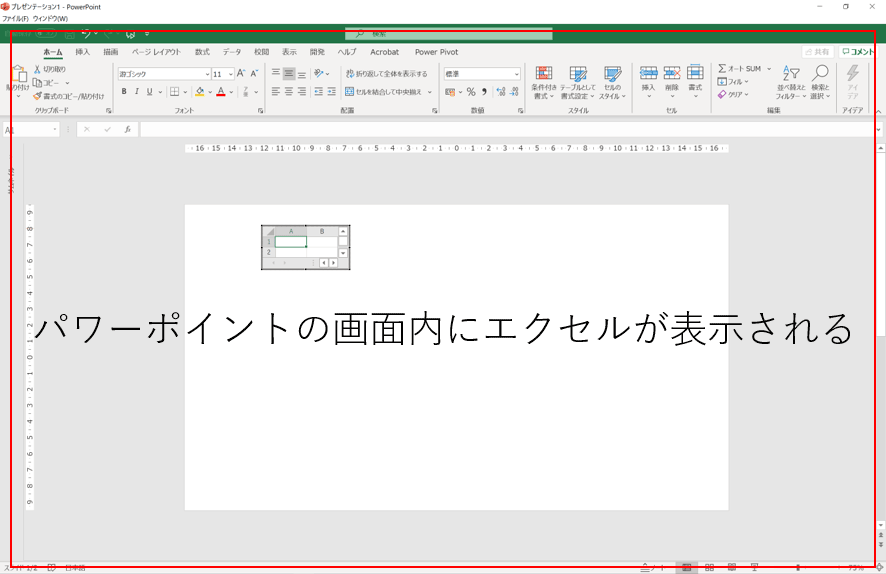Viewport: 886px width, 574px height.
Task: Click the Insert cells (挿入) icon
Action: [648, 73]
